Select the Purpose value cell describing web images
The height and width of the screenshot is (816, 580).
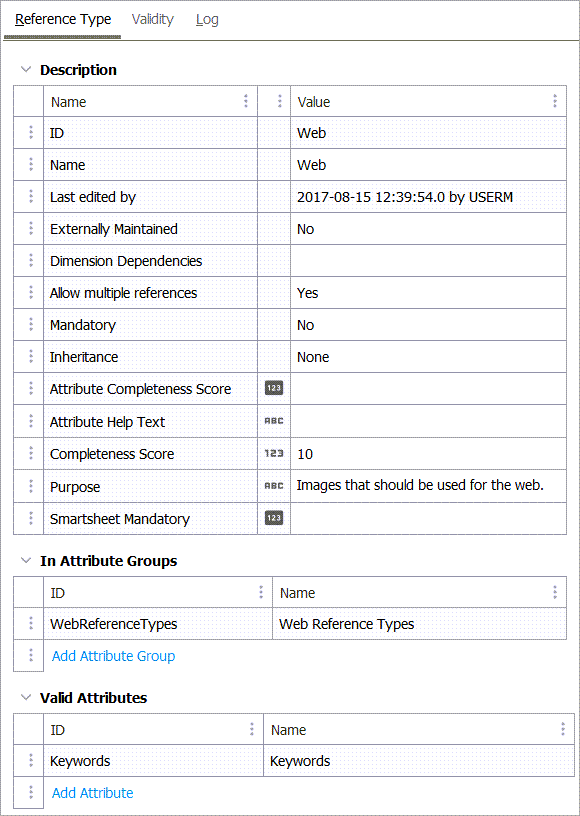(420, 486)
